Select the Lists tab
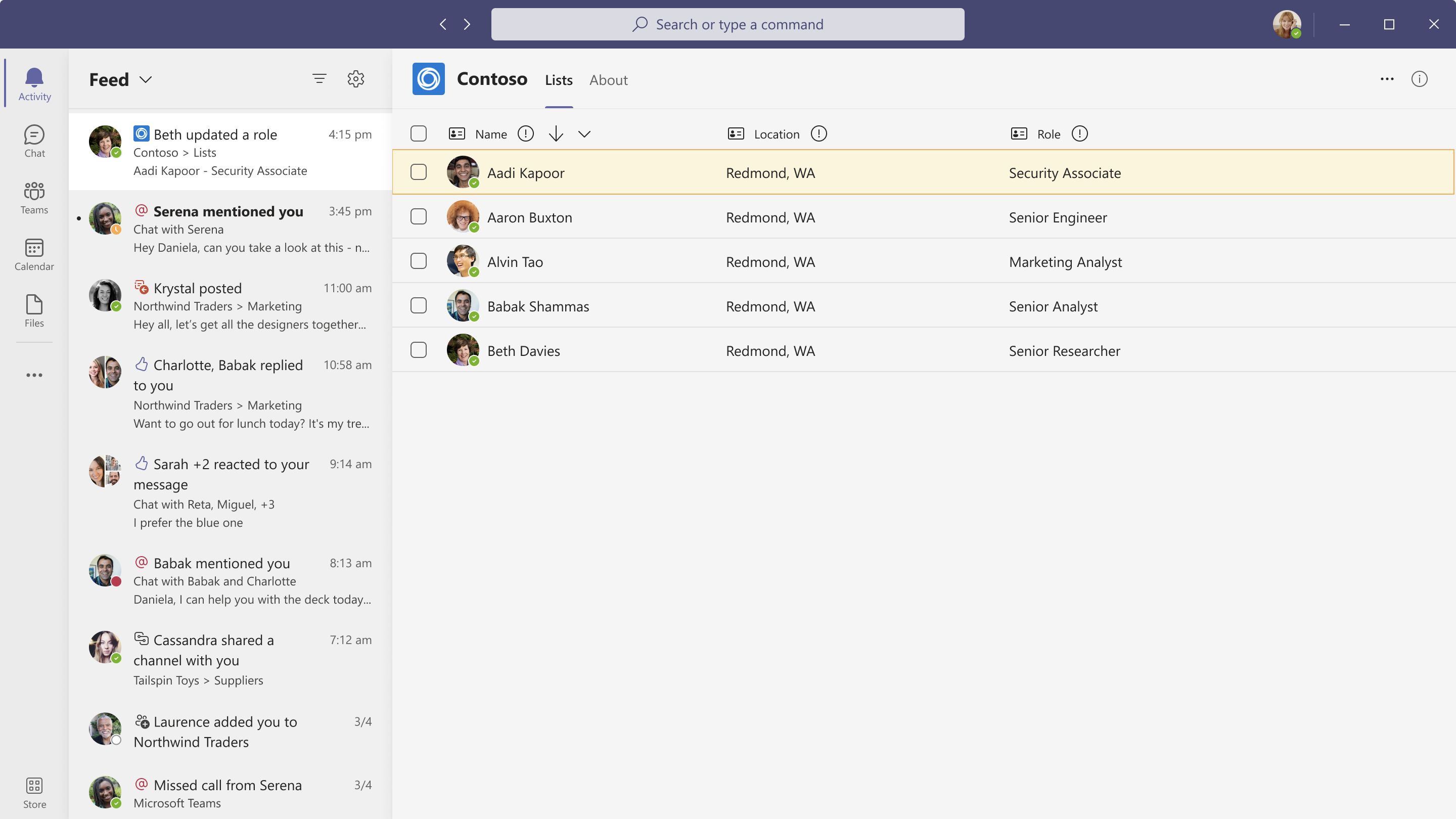 [x=558, y=79]
